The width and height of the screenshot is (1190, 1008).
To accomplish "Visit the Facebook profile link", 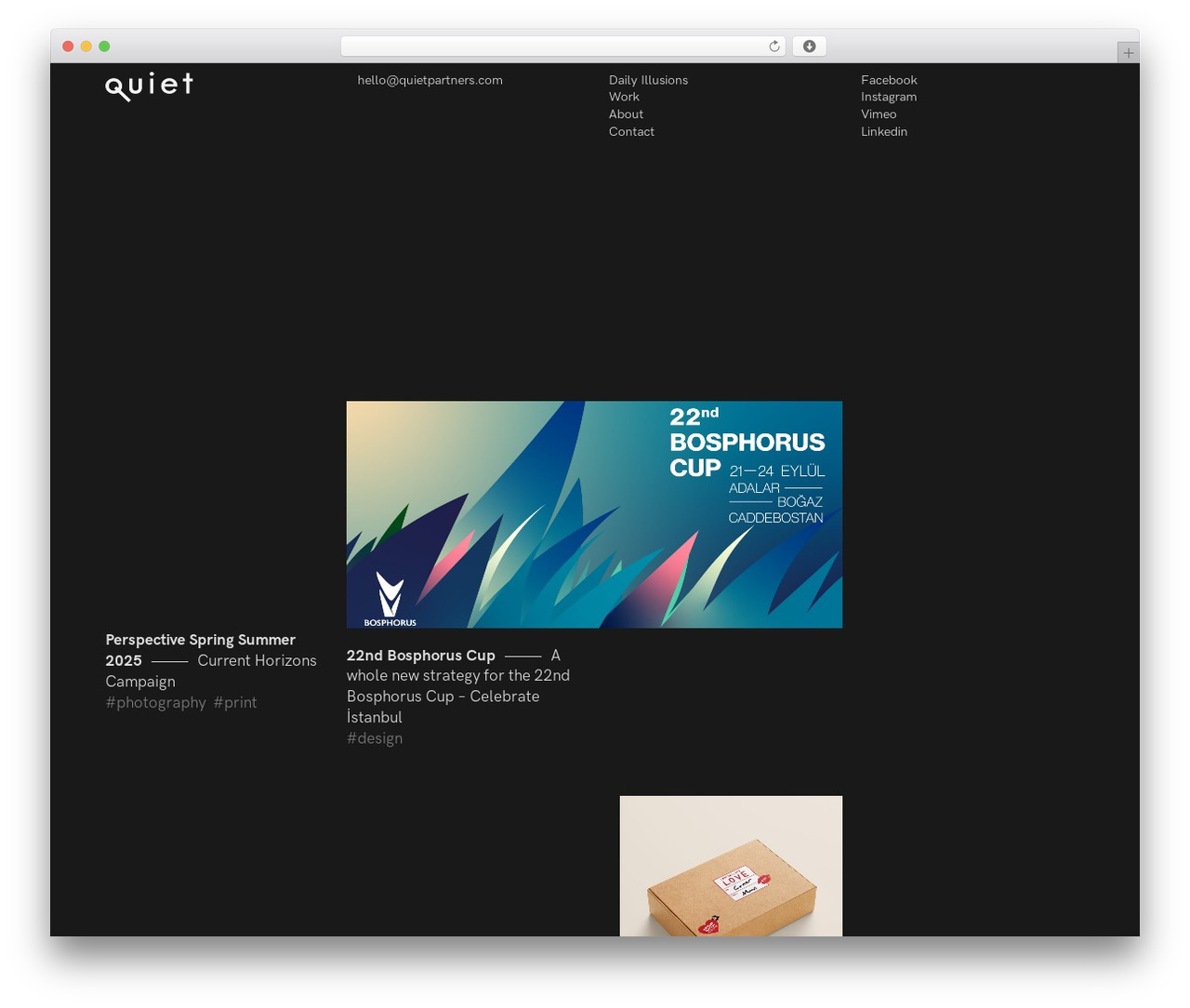I will [x=889, y=80].
